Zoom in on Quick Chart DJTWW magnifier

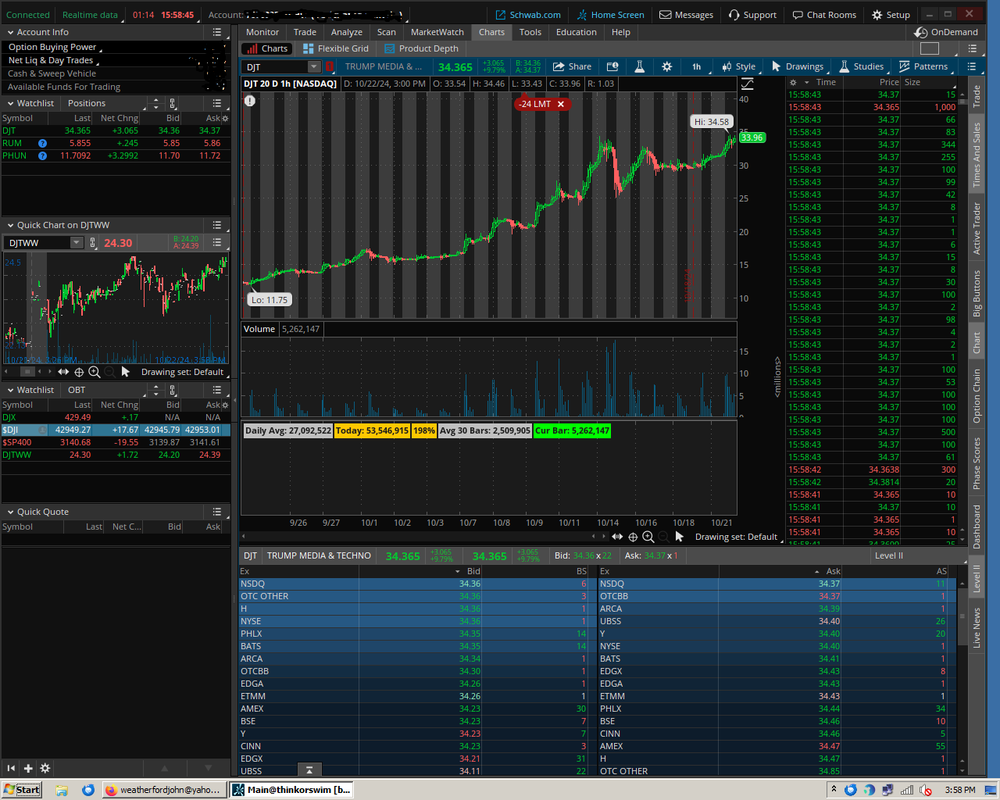[94, 372]
